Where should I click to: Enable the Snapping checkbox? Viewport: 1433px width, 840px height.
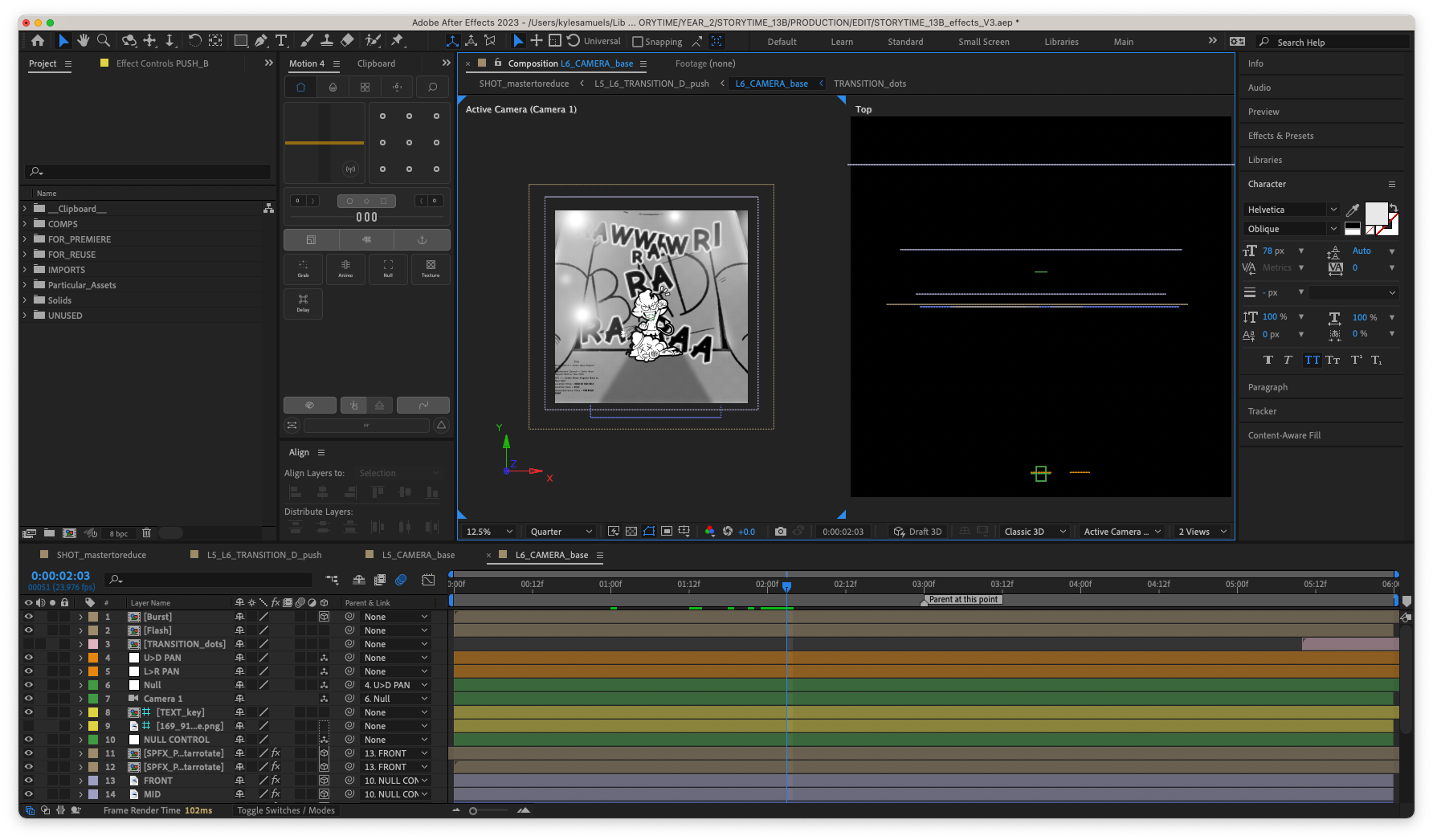(638, 42)
